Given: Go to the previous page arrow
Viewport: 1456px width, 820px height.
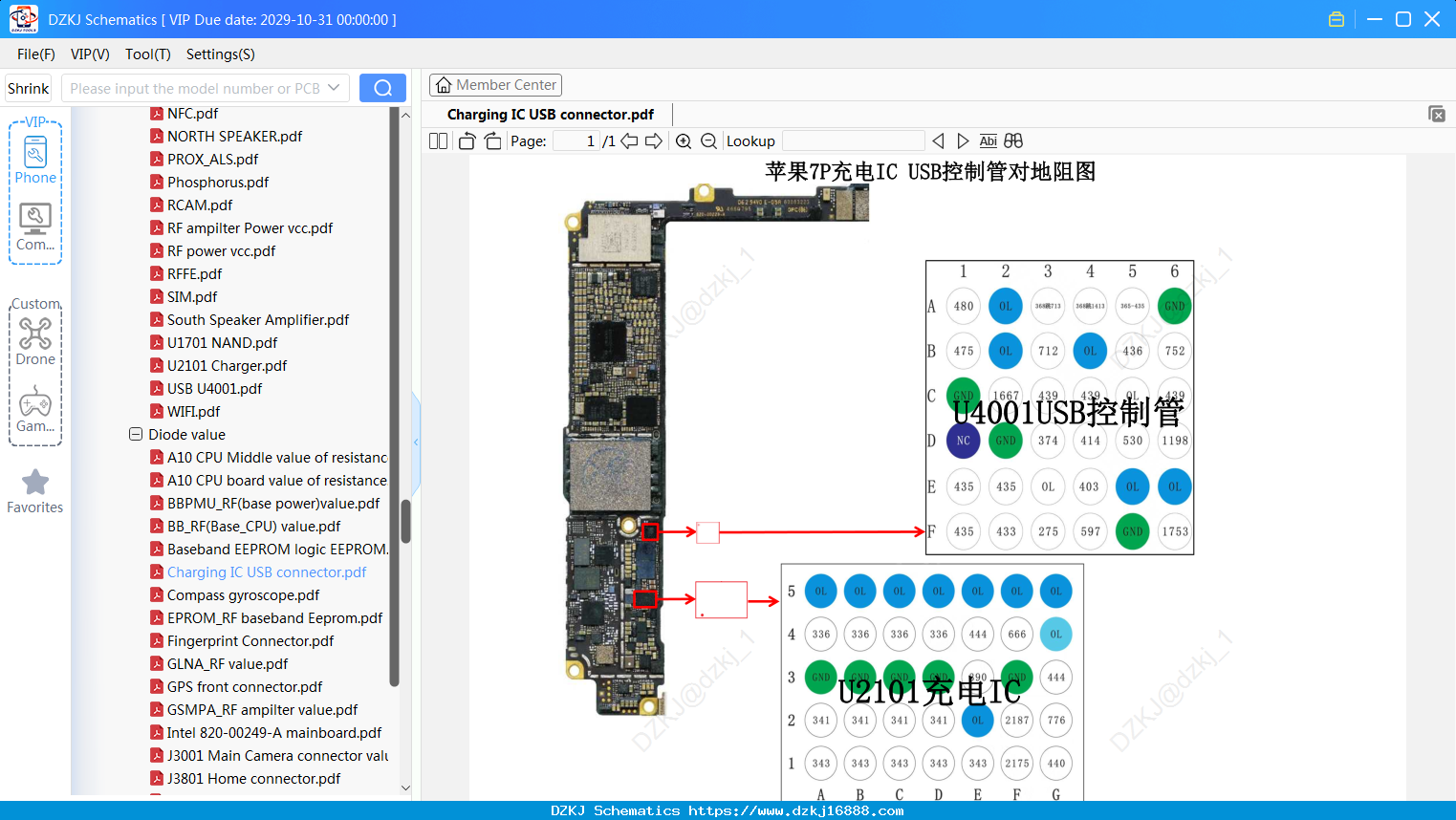Looking at the screenshot, I should 629,141.
